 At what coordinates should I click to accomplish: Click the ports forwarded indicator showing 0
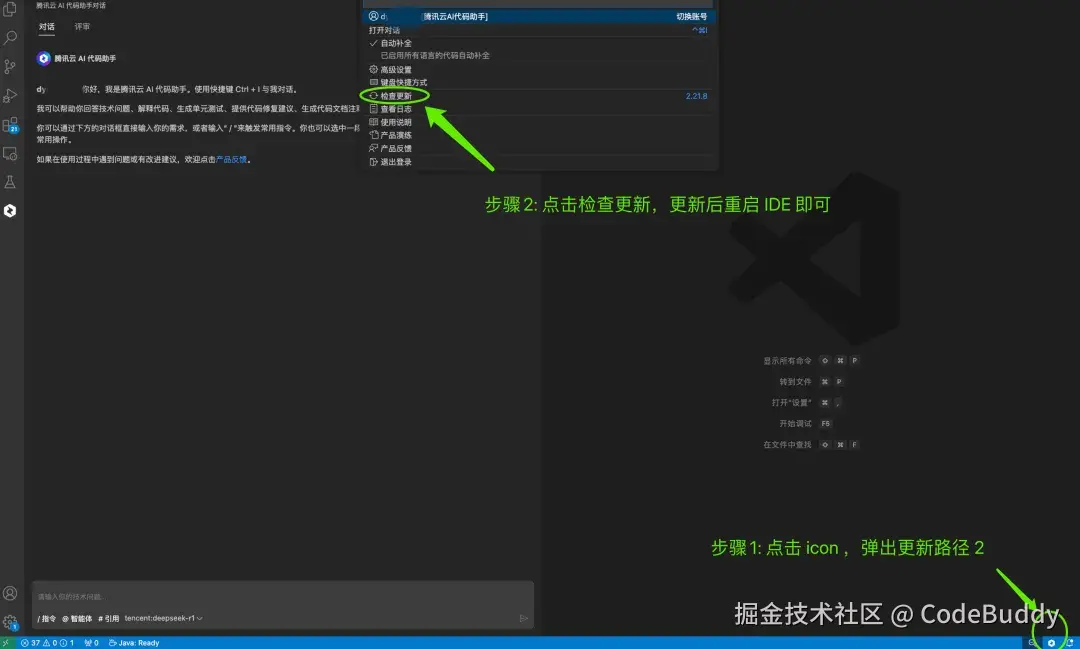(91, 643)
